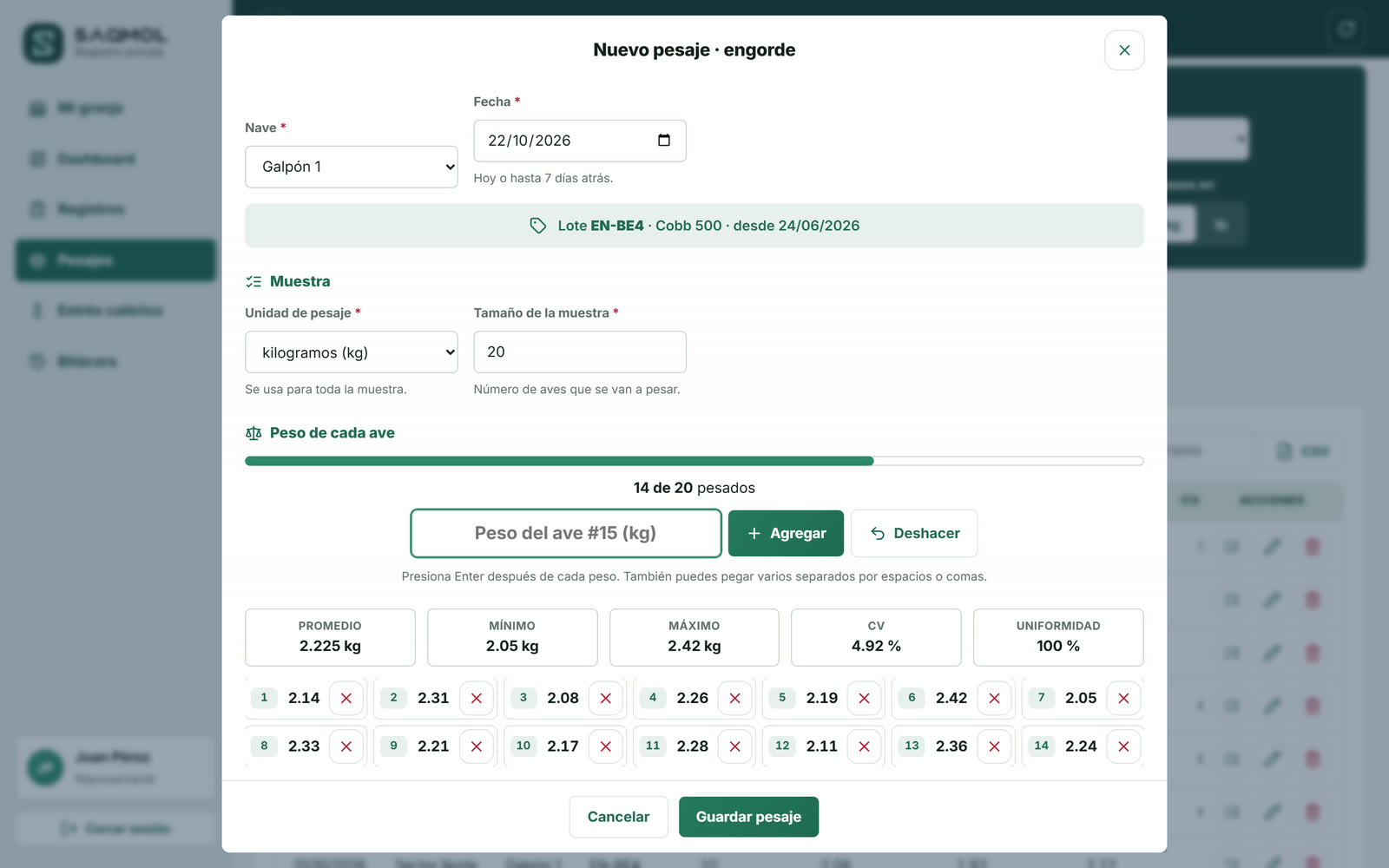Image resolution: width=1389 pixels, height=868 pixels.
Task: Remove weight #3 value 2.08
Action: tap(606, 698)
